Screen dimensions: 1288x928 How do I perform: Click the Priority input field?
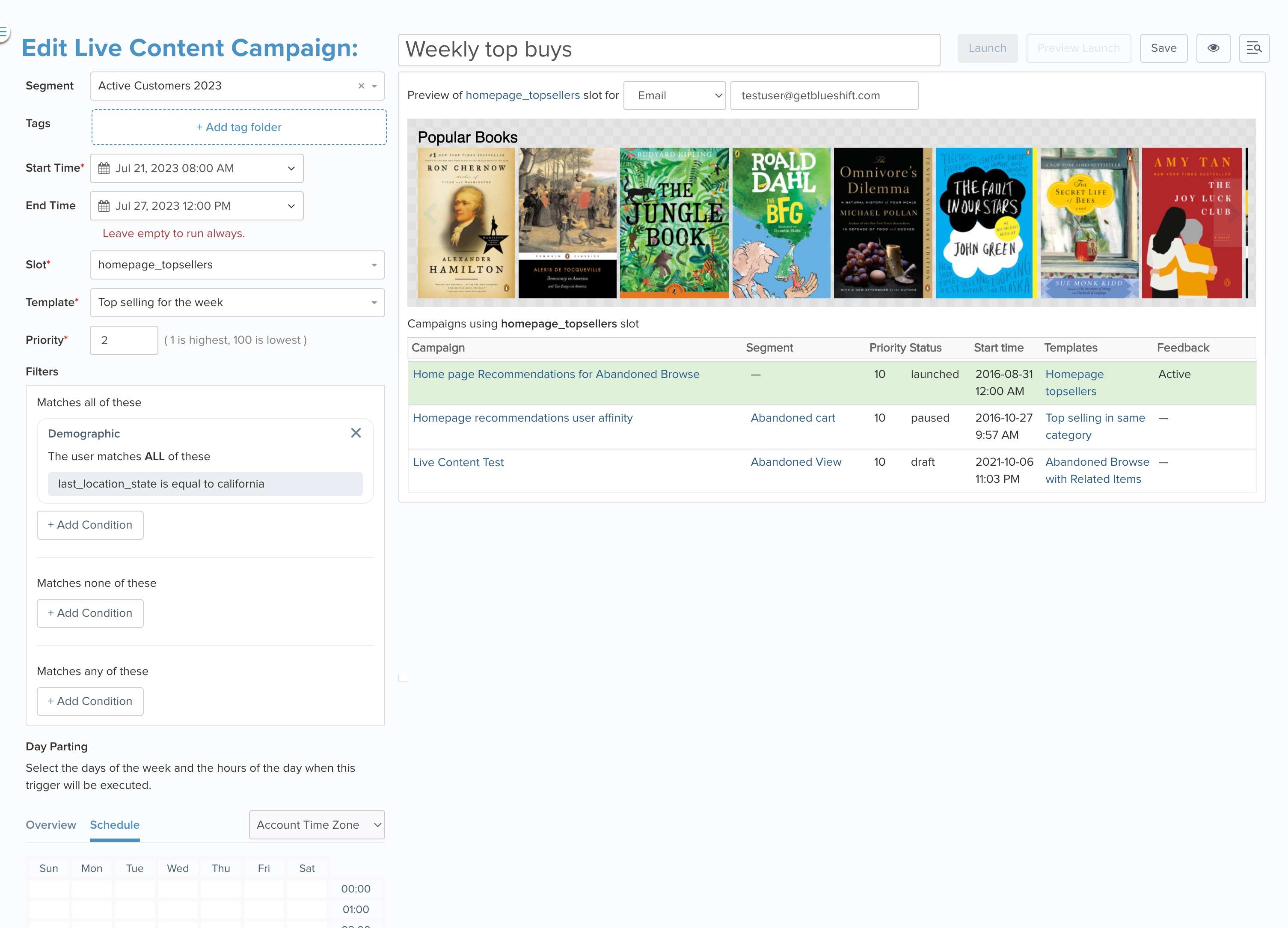[124, 339]
